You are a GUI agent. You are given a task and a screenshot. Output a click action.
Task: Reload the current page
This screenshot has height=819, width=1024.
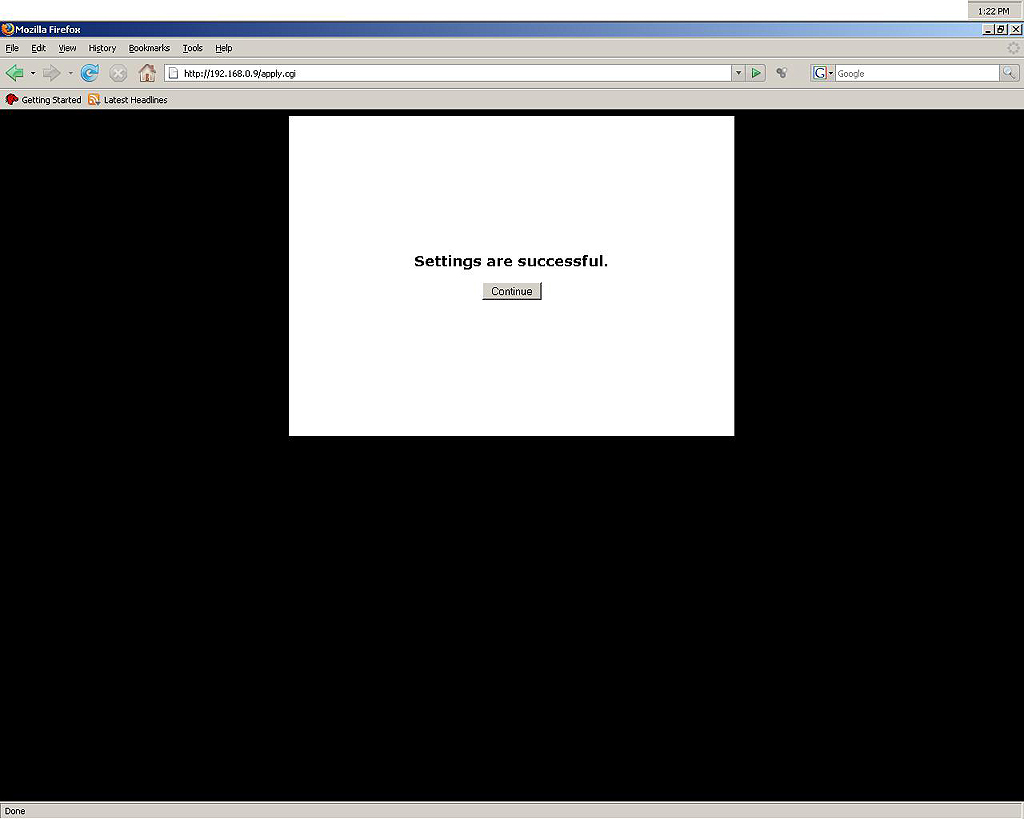click(x=90, y=73)
